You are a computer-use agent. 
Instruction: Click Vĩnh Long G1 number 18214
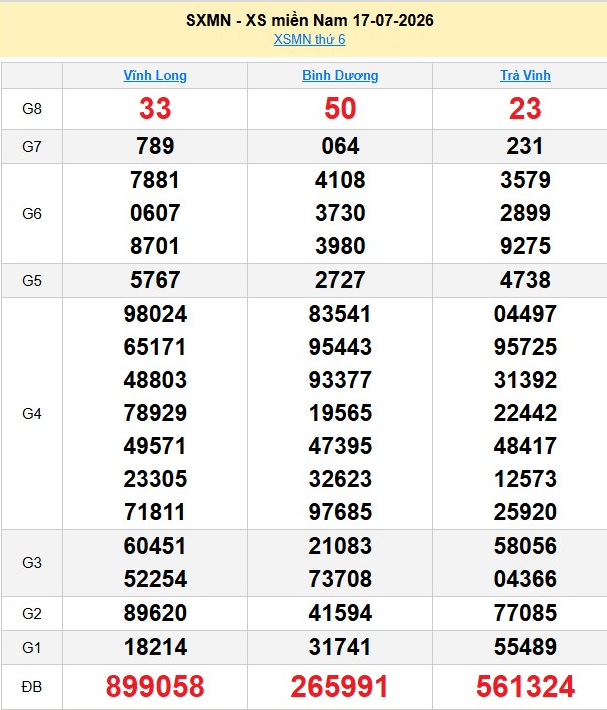point(155,647)
